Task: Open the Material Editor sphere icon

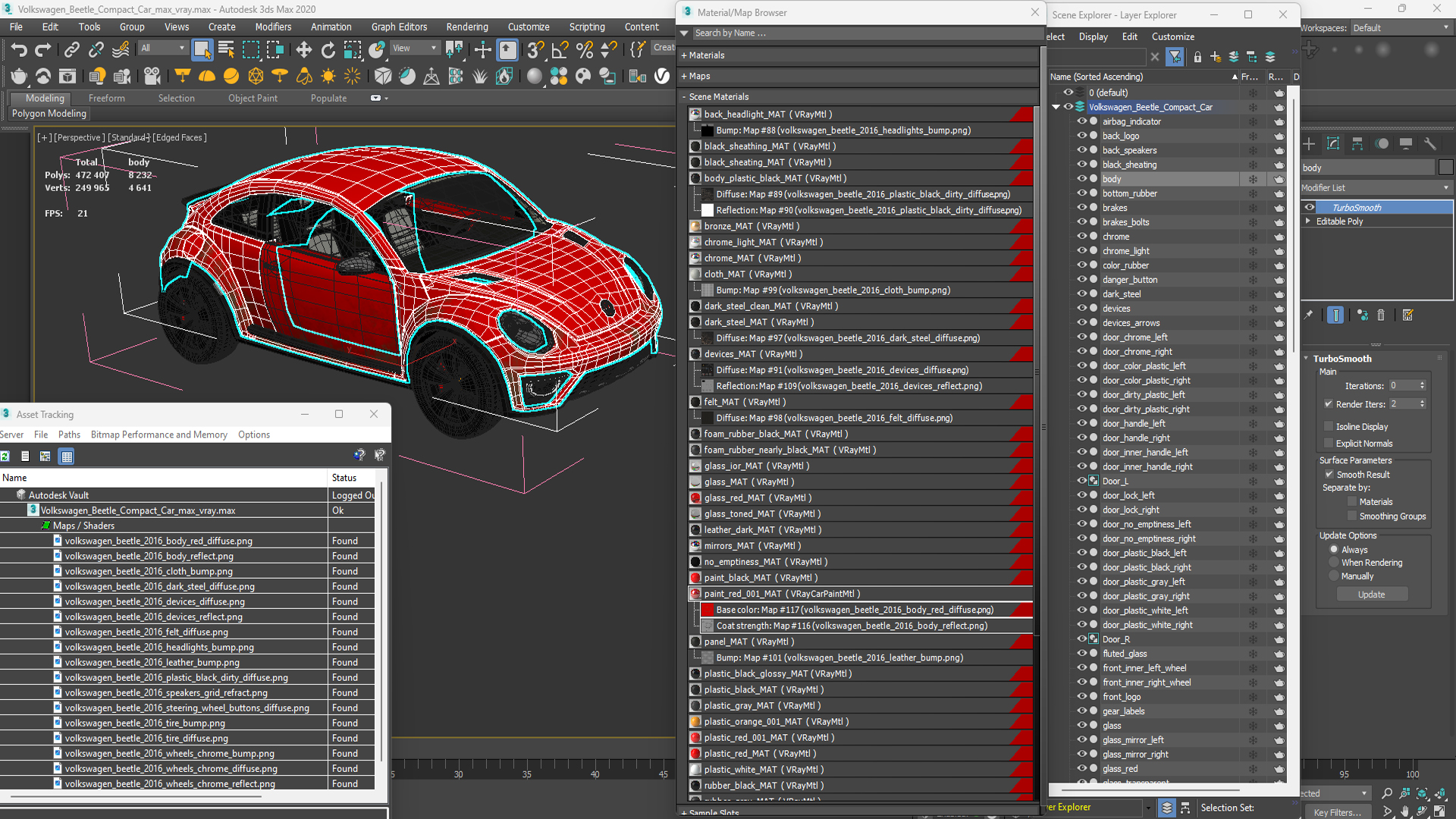Action: (x=535, y=76)
